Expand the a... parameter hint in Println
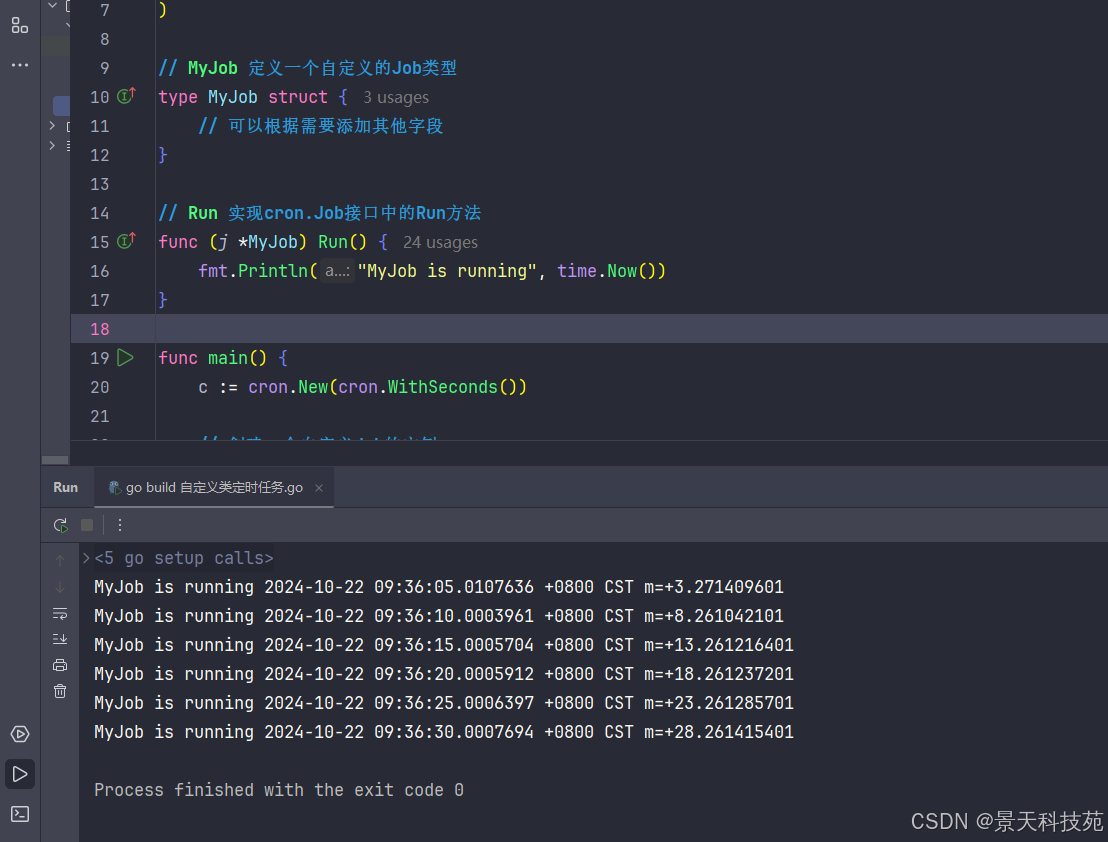This screenshot has width=1108, height=842. [x=337, y=271]
